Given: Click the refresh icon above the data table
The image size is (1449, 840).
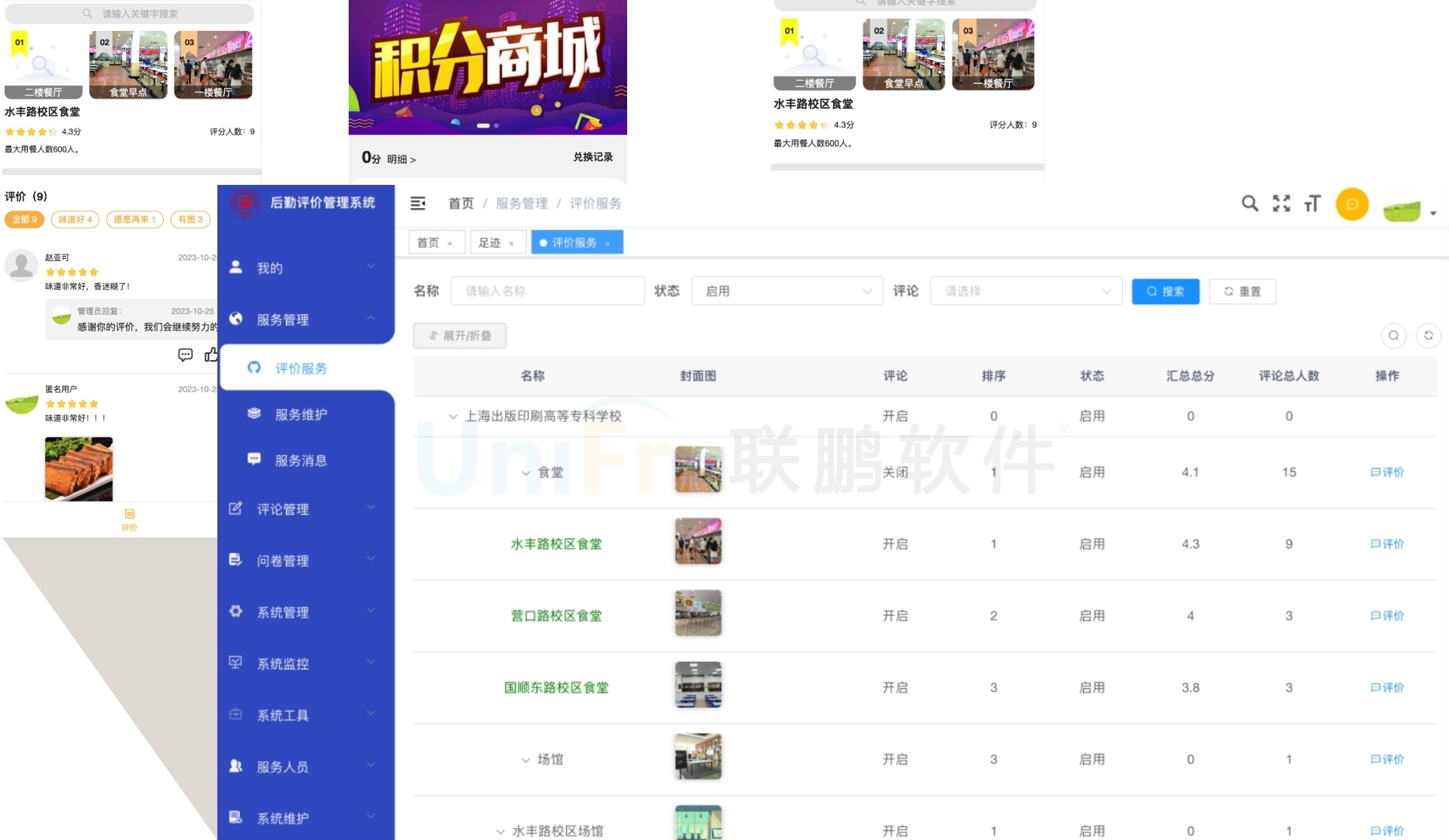Looking at the screenshot, I should point(1429,336).
